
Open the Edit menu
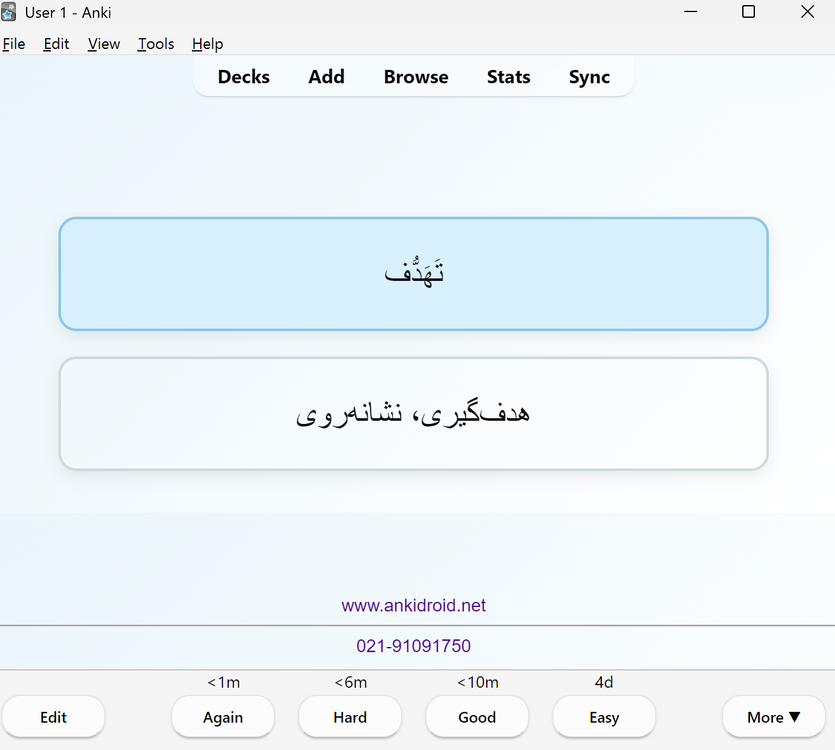pyautogui.click(x=56, y=44)
